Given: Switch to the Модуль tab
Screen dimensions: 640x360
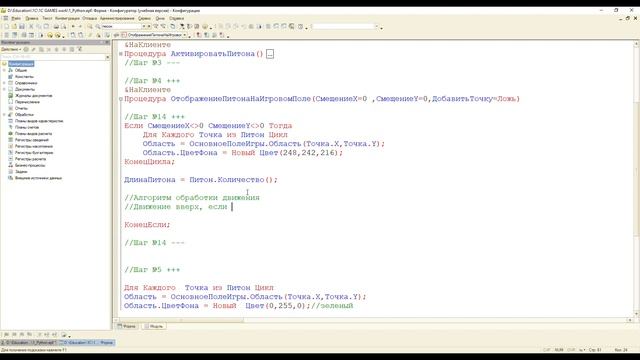Looking at the screenshot, I should 153,326.
